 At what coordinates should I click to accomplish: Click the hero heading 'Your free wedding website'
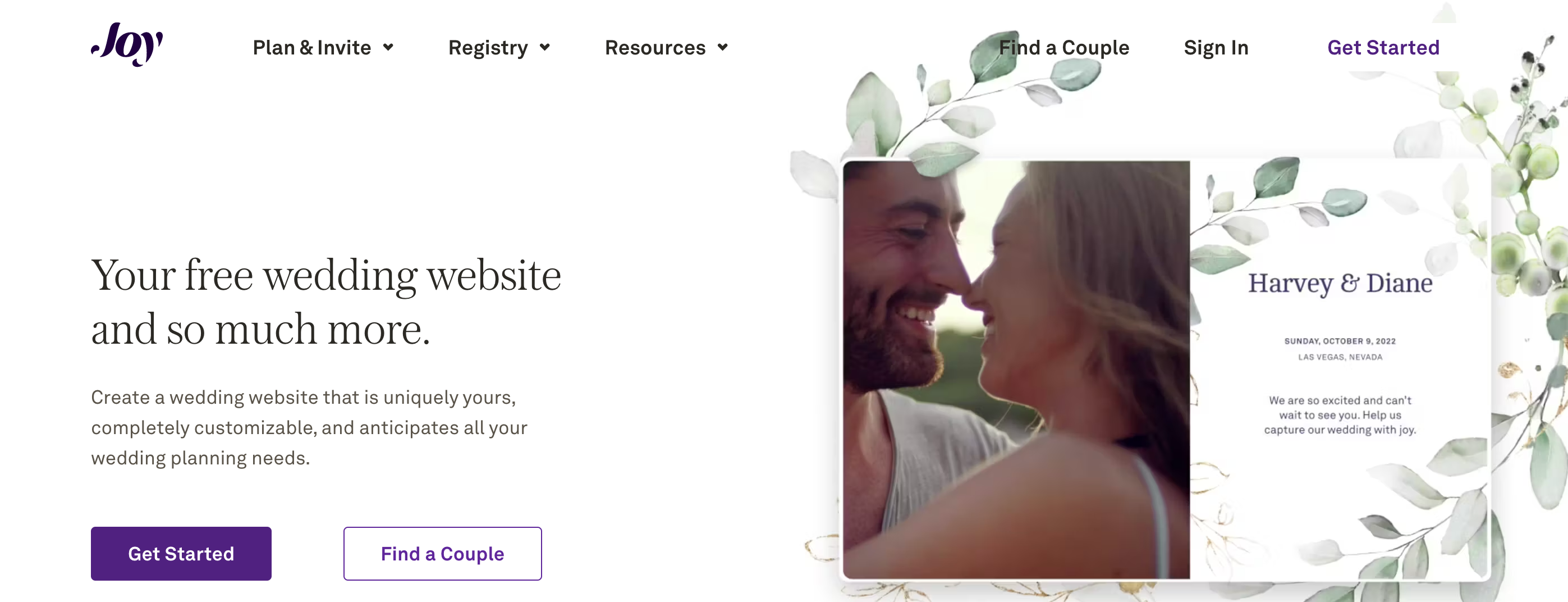pyautogui.click(x=325, y=275)
